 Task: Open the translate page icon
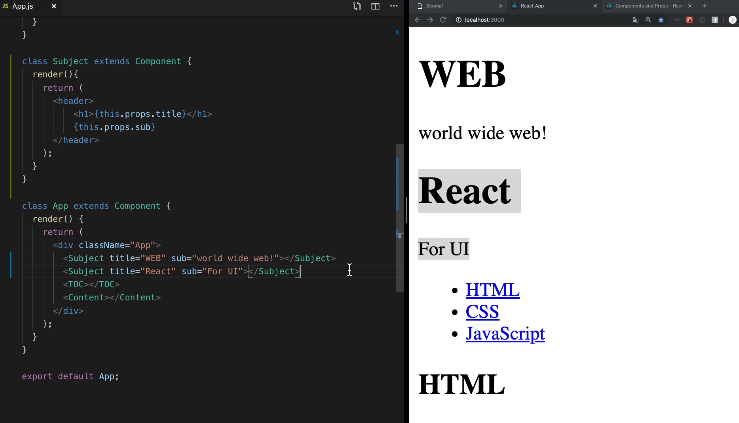635,20
